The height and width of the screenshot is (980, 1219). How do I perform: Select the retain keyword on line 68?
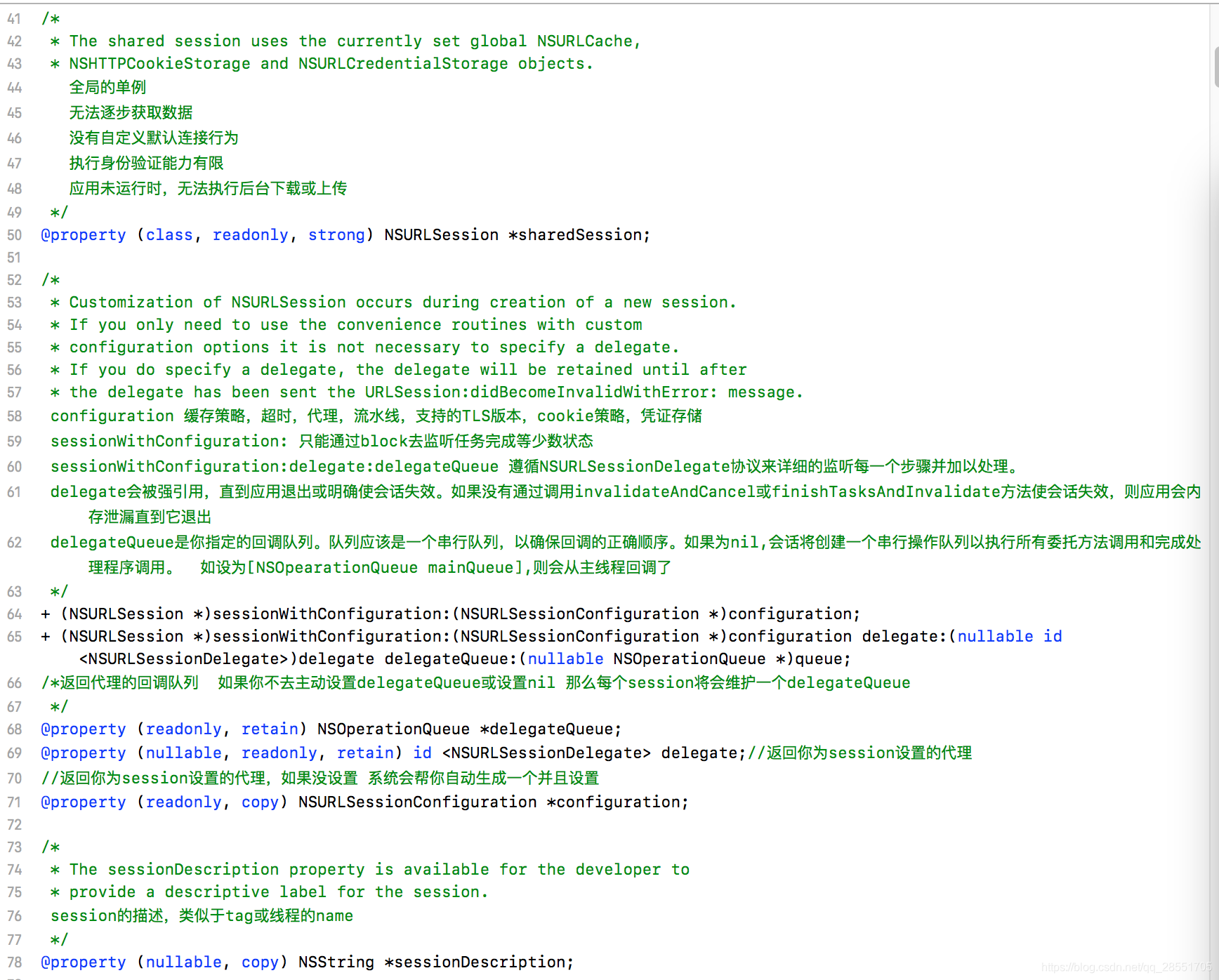pos(270,729)
